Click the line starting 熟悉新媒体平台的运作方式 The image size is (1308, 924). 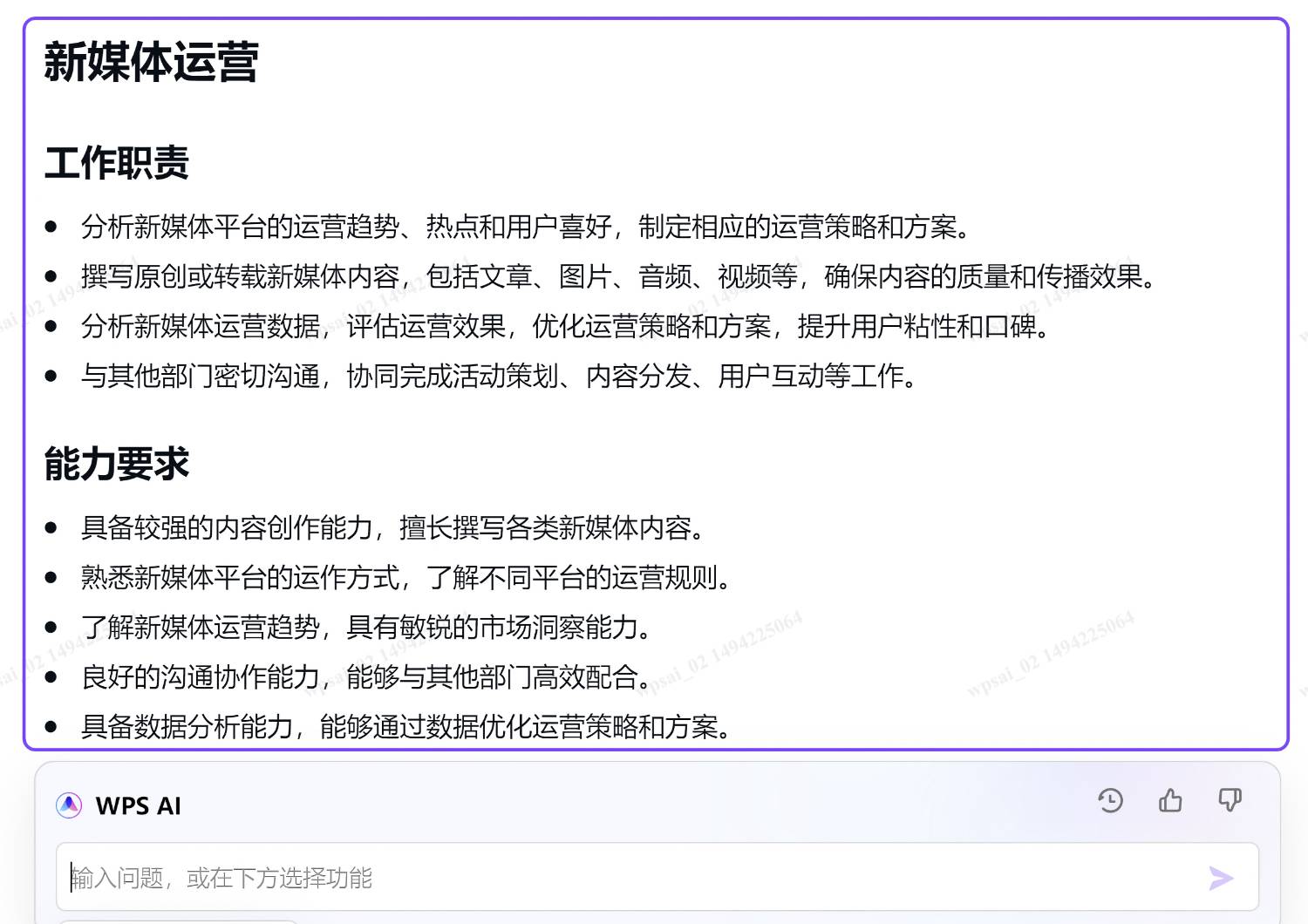click(x=406, y=577)
